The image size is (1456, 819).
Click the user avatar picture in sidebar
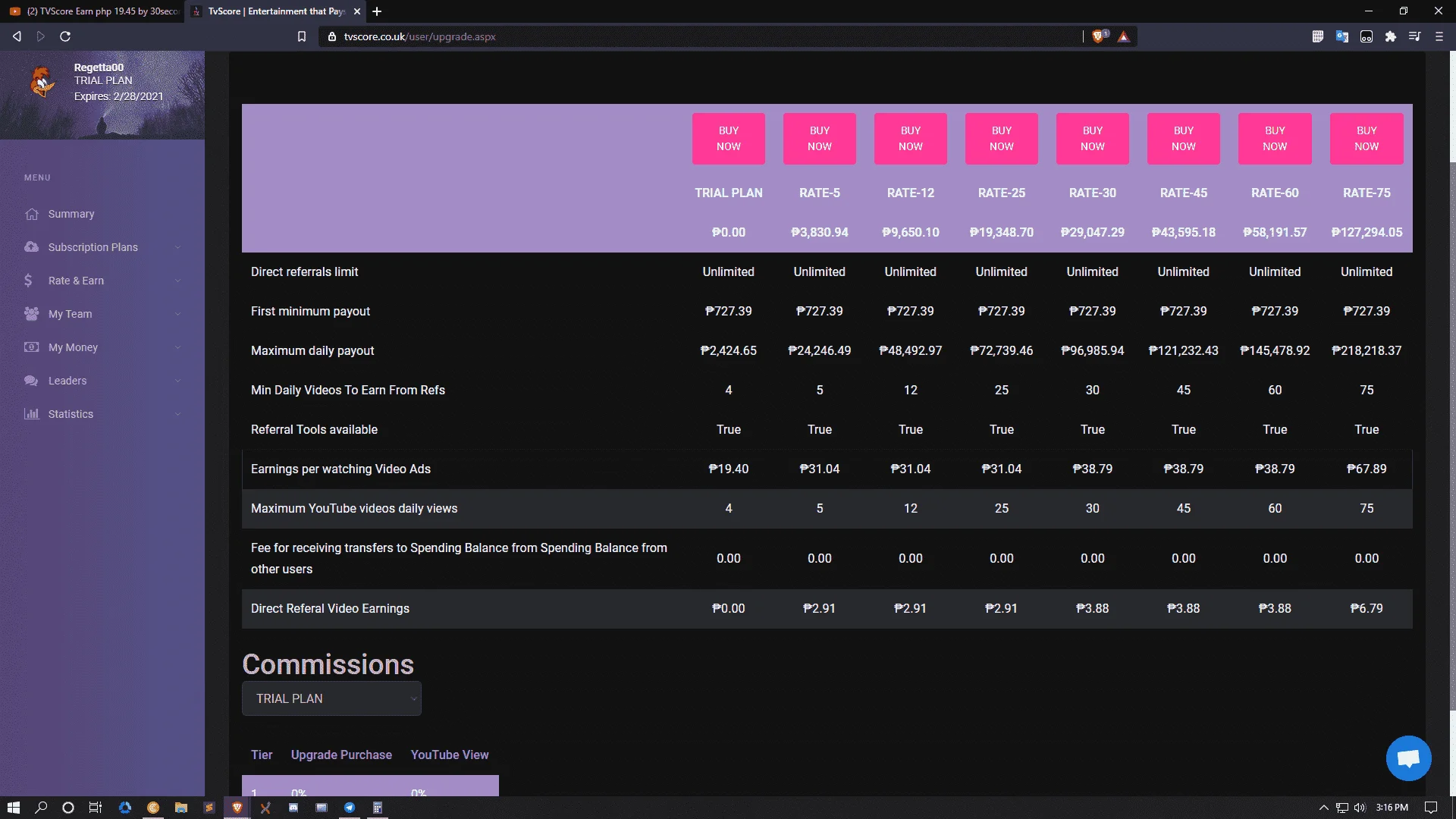(42, 81)
